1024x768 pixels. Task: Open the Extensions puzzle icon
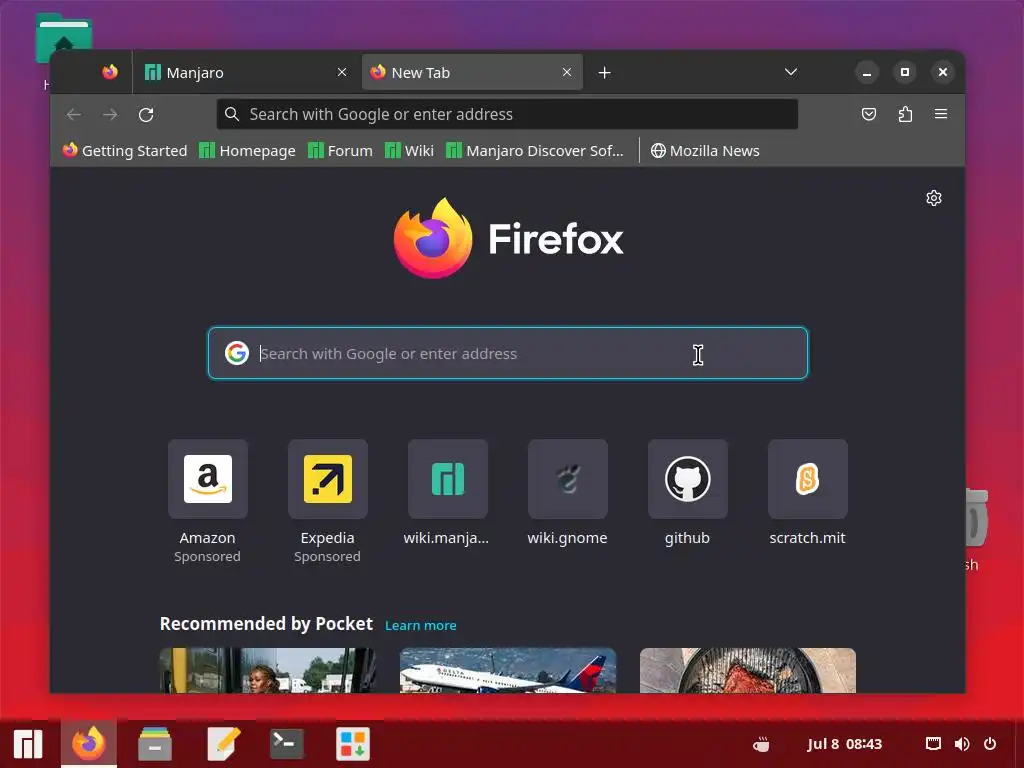[x=905, y=114]
